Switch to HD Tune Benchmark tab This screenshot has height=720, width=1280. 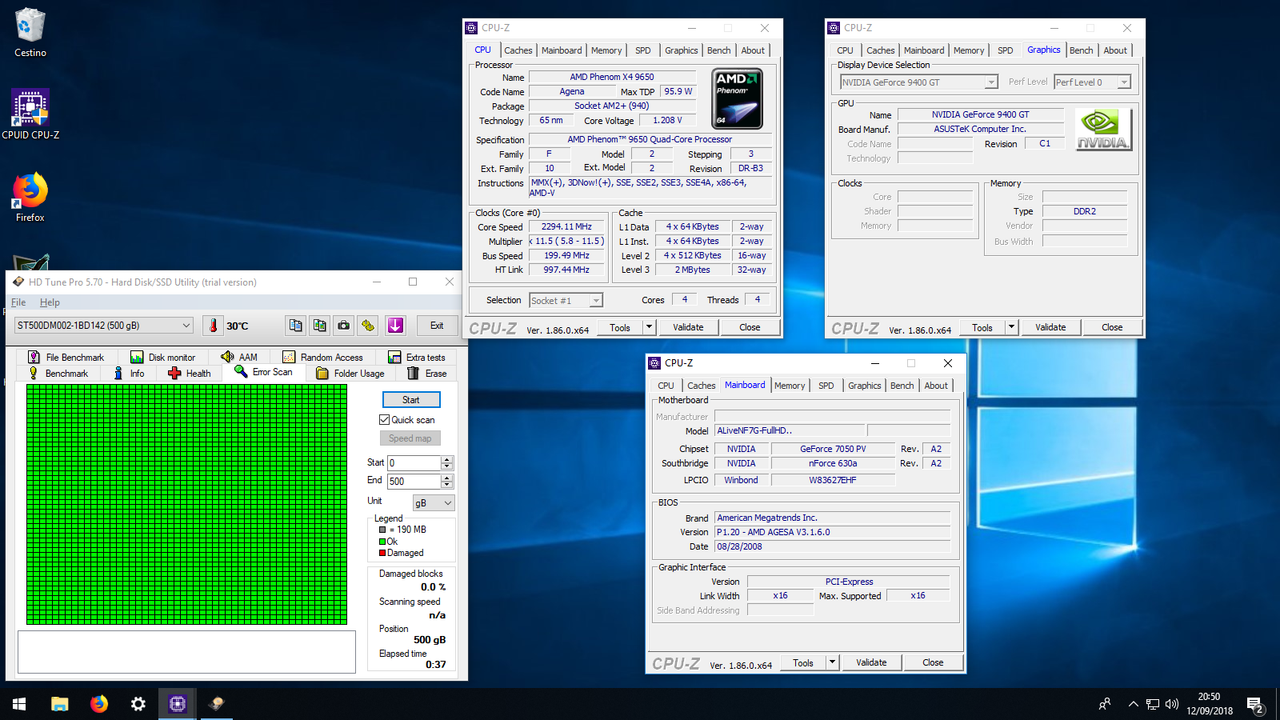pyautogui.click(x=58, y=373)
